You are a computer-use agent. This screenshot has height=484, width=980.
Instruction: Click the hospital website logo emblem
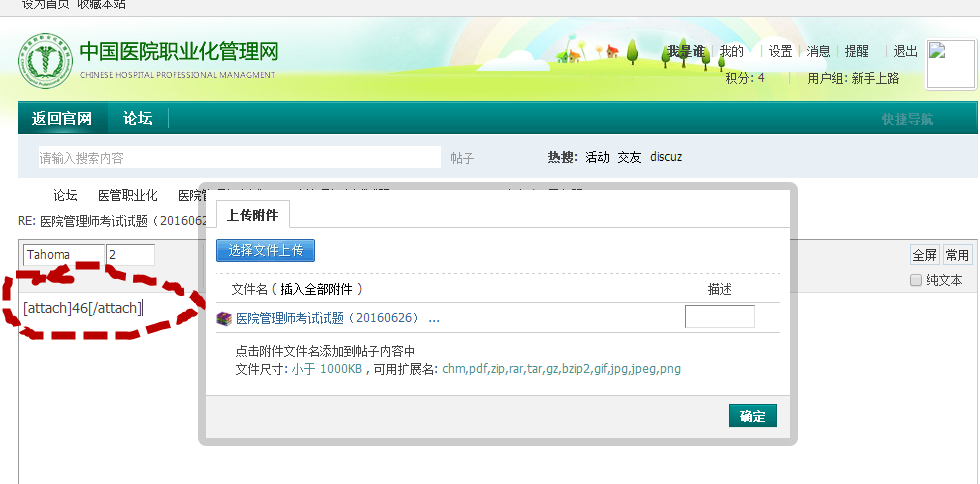click(x=46, y=63)
